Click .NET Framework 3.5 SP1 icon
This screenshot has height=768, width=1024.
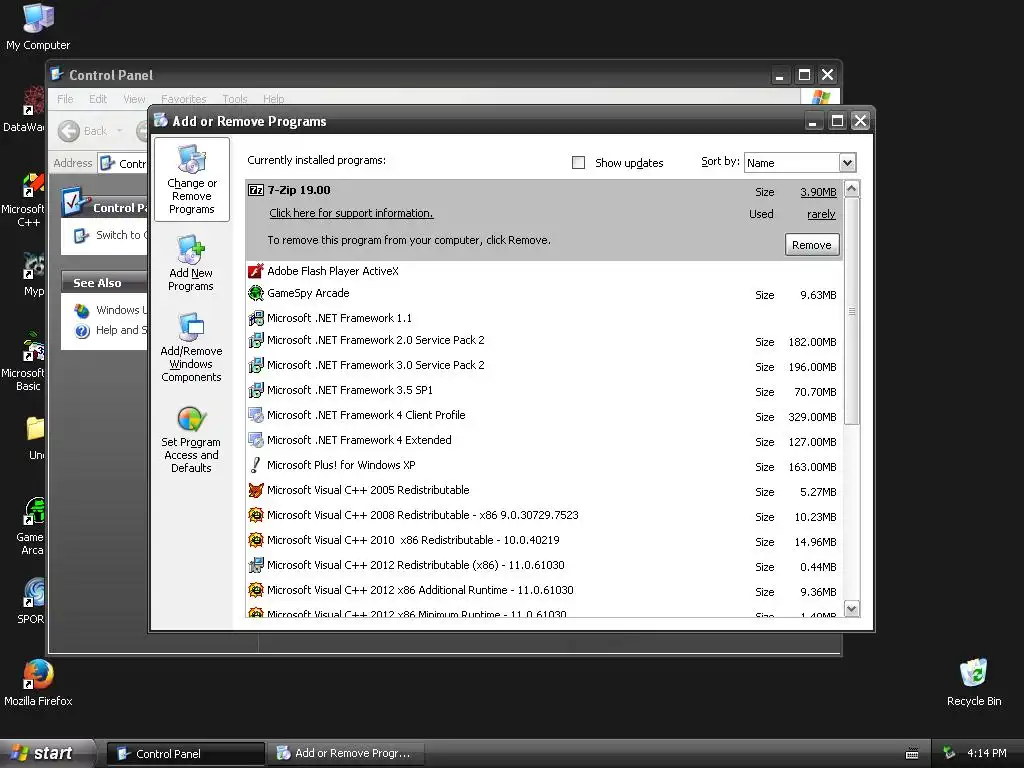(x=256, y=391)
